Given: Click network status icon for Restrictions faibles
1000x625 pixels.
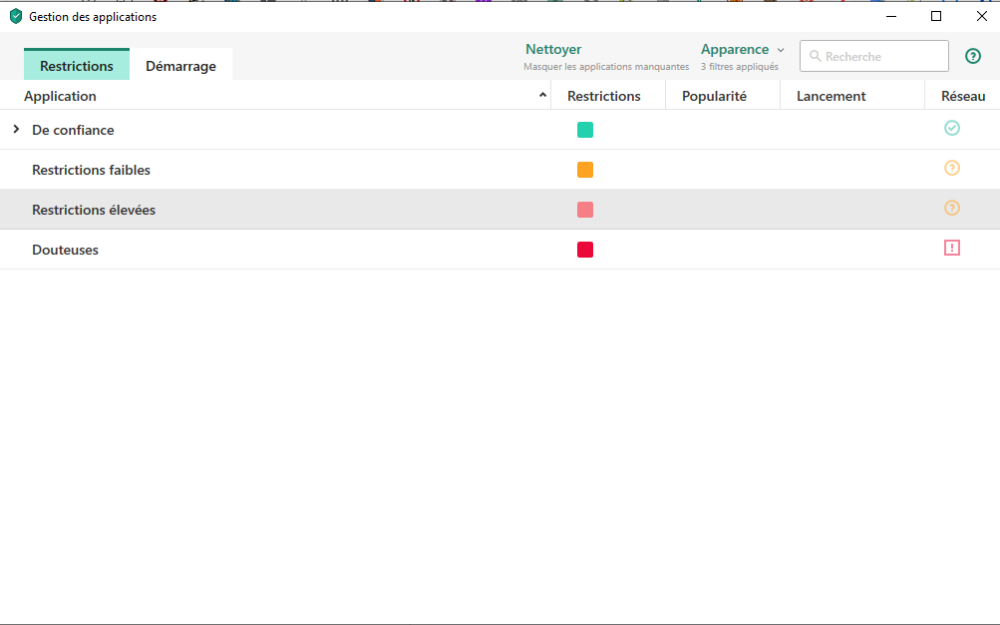Looking at the screenshot, I should [952, 168].
